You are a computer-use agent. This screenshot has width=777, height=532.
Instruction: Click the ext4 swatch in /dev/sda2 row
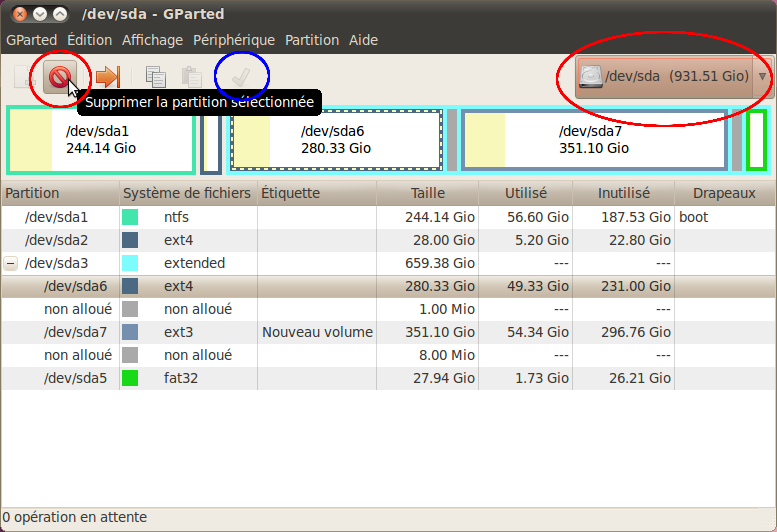(x=130, y=240)
